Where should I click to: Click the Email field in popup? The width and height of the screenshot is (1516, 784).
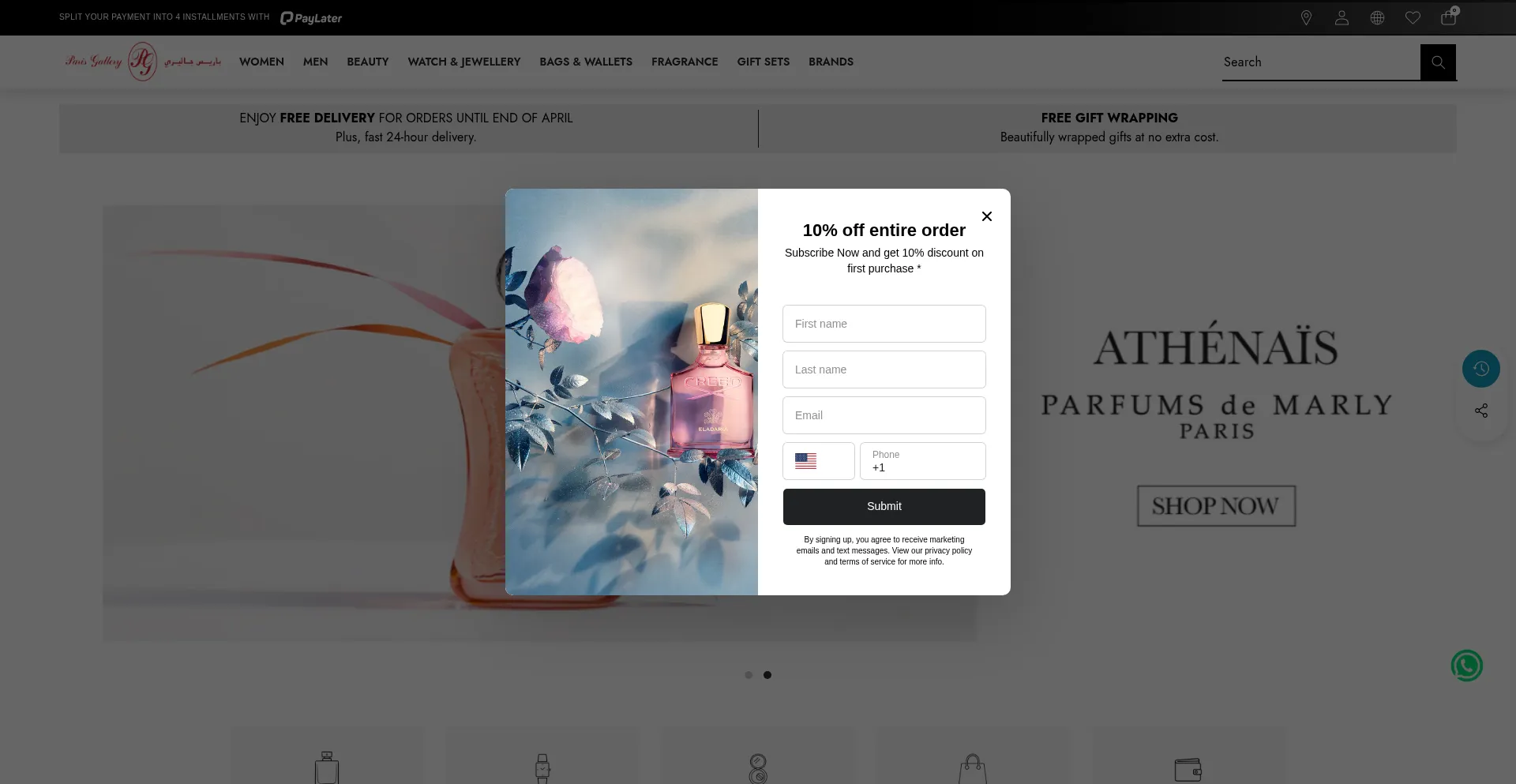coord(884,415)
